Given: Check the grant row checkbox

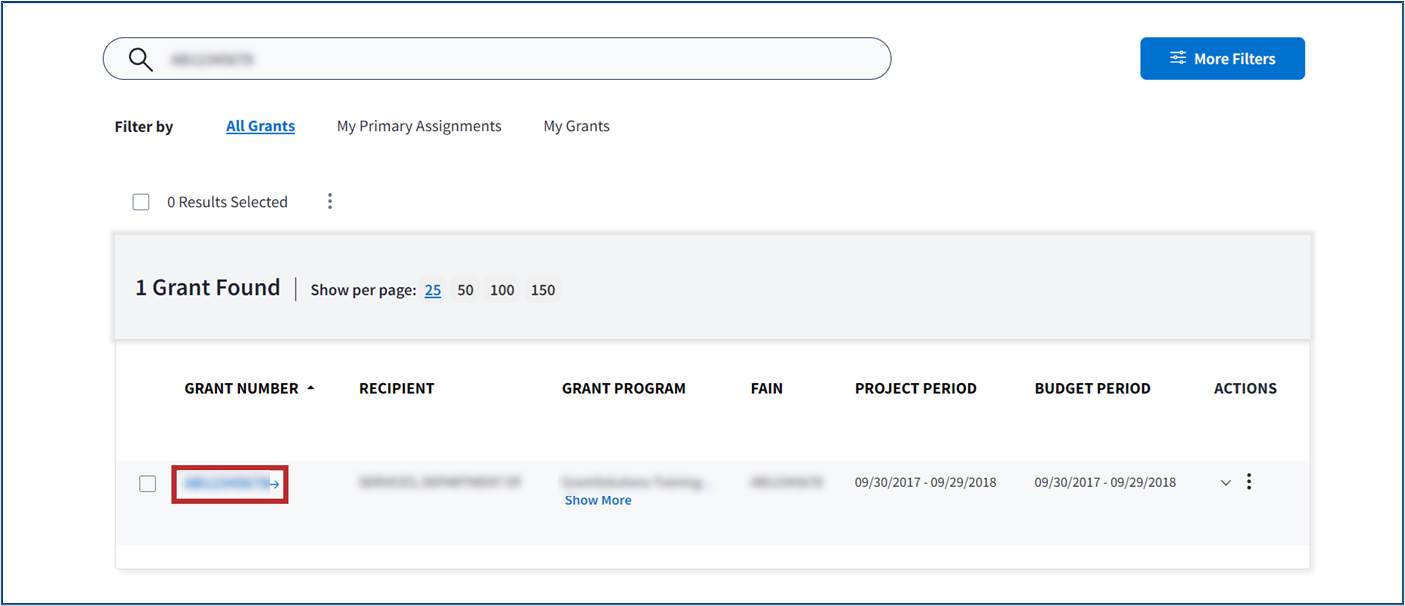Looking at the screenshot, I should tap(148, 484).
